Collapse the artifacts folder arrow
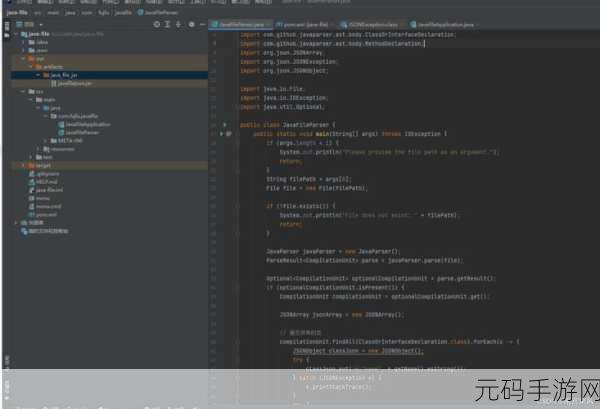 click(x=31, y=67)
